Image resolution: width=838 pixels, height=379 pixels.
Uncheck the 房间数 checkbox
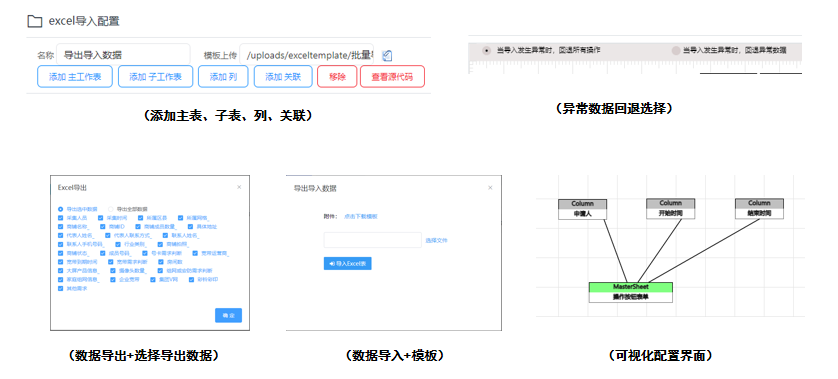pos(161,262)
